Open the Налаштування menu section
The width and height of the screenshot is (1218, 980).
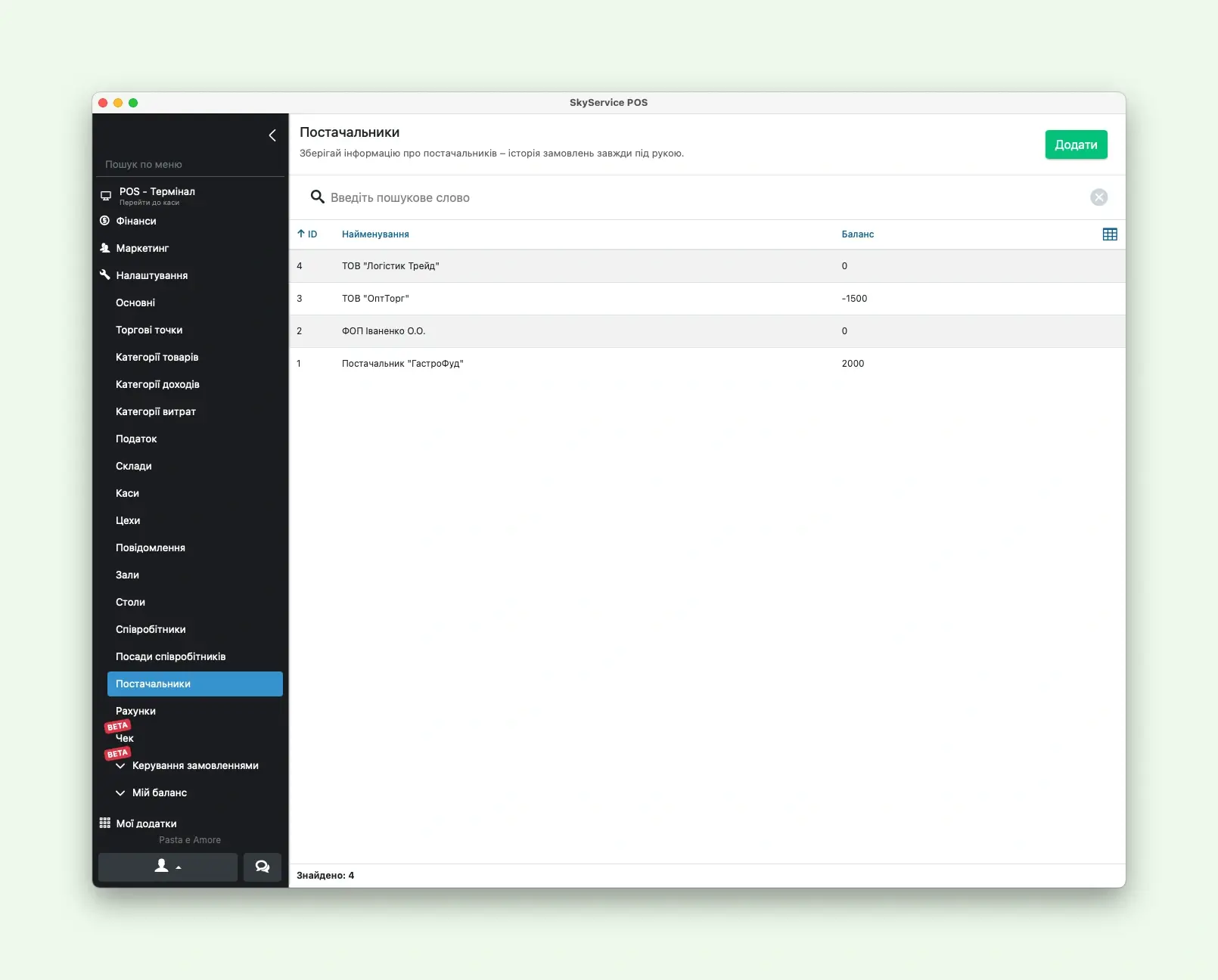[152, 275]
